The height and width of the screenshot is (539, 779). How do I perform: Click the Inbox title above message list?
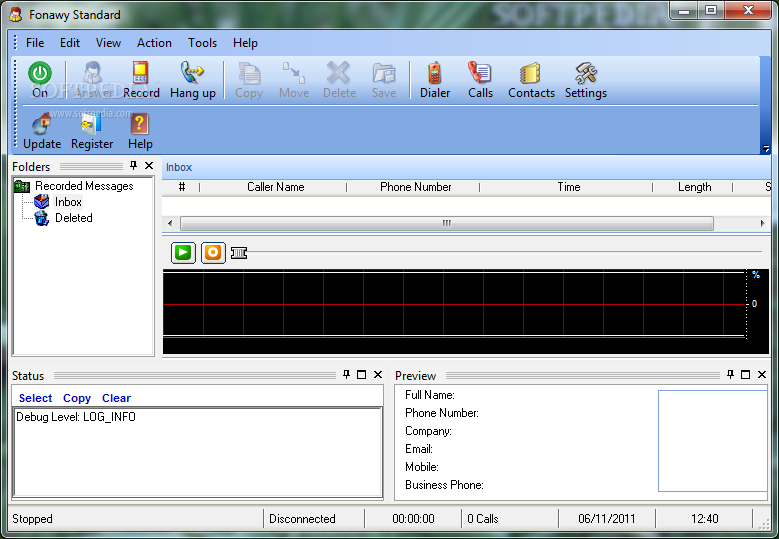(179, 167)
